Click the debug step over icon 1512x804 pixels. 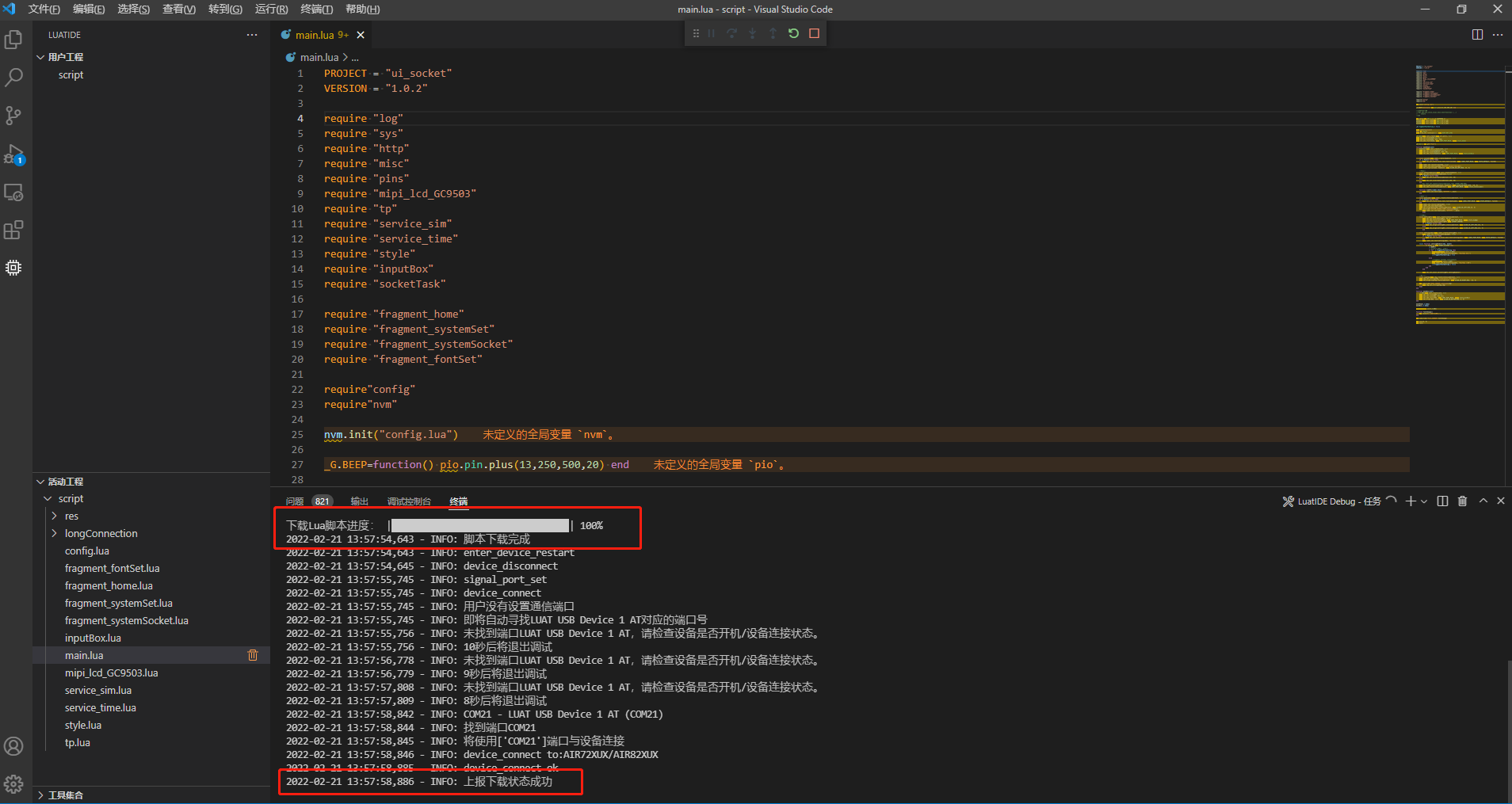click(731, 33)
